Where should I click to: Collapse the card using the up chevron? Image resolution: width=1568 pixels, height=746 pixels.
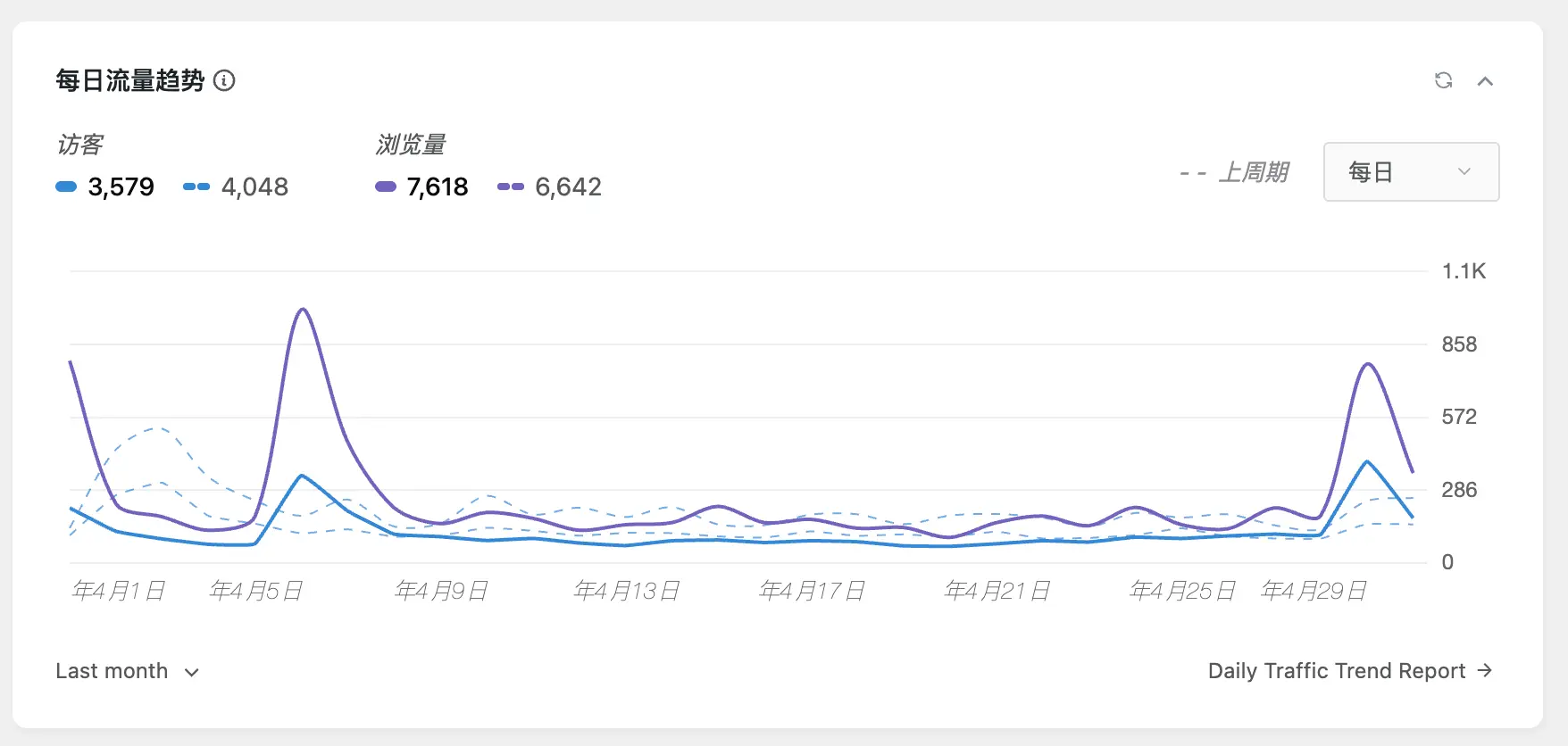pos(1486,81)
